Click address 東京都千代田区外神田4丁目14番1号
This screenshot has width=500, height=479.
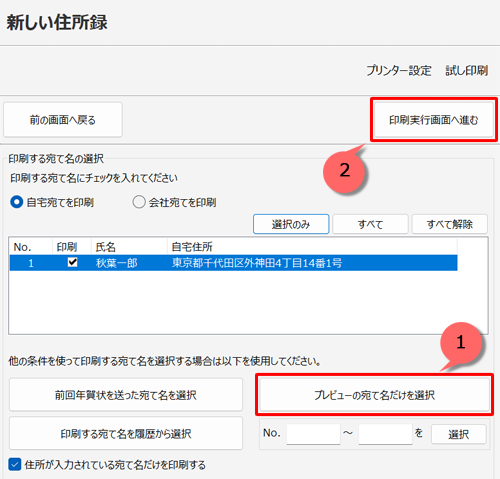point(257,263)
